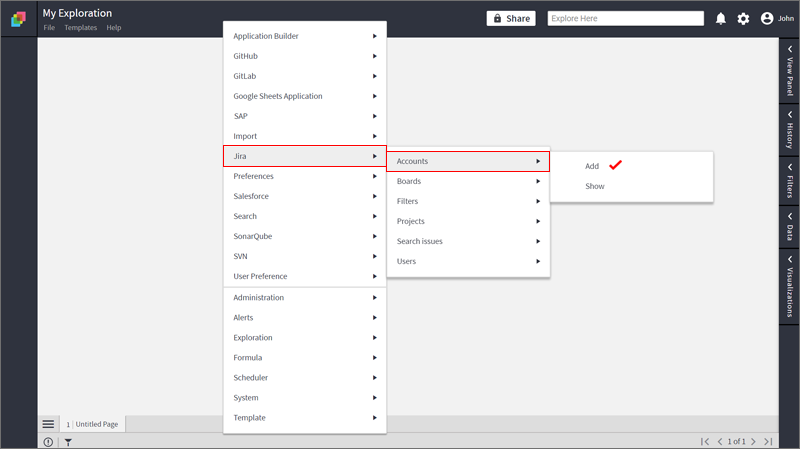Open Administration submenu
Screen dimensions: 800x449
[x=305, y=297]
